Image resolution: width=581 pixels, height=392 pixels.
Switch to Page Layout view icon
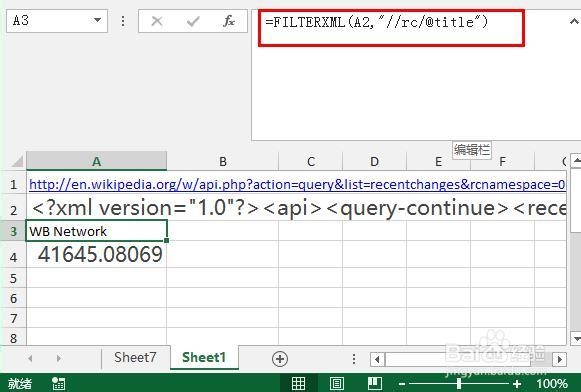[336, 383]
